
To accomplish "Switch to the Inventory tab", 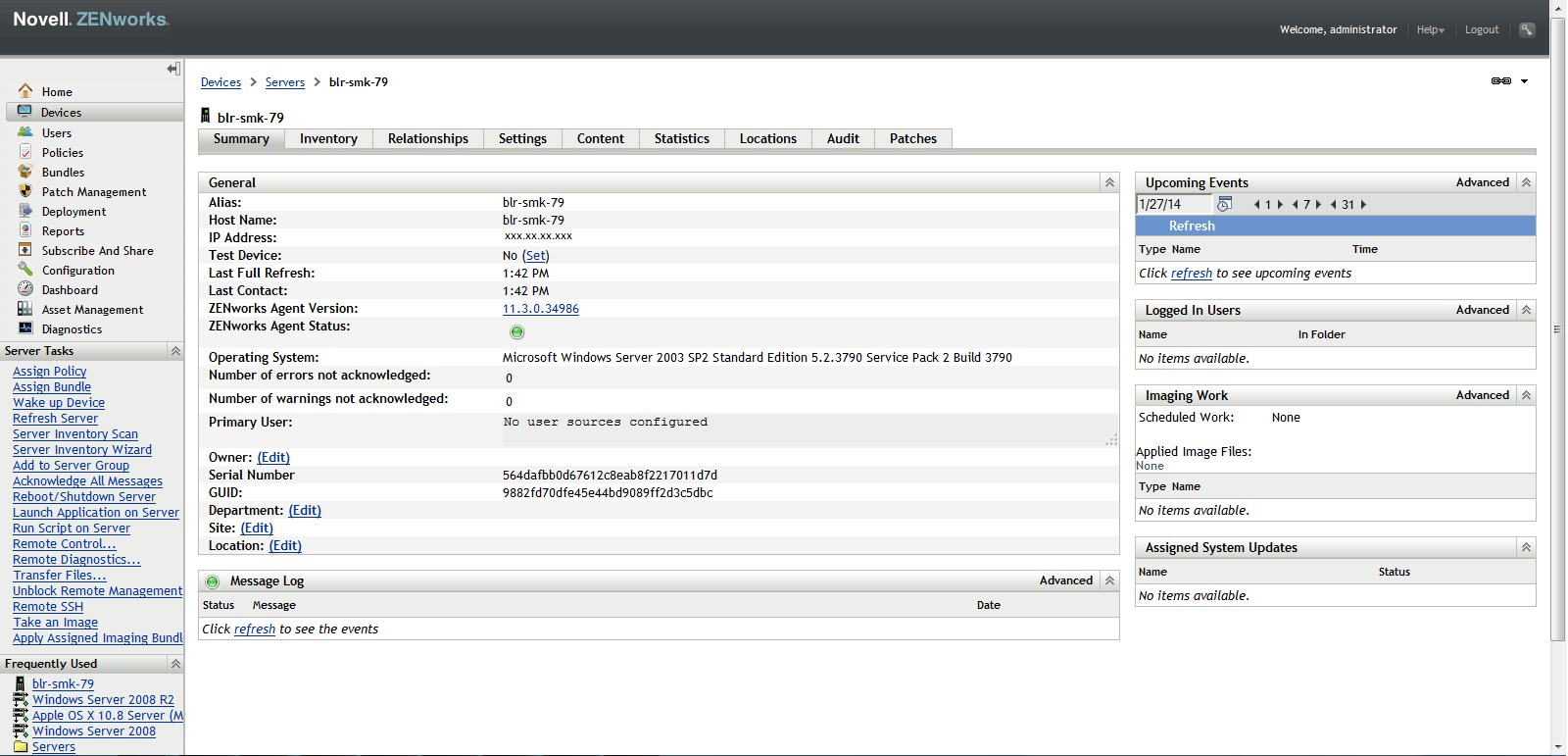I will coord(328,138).
